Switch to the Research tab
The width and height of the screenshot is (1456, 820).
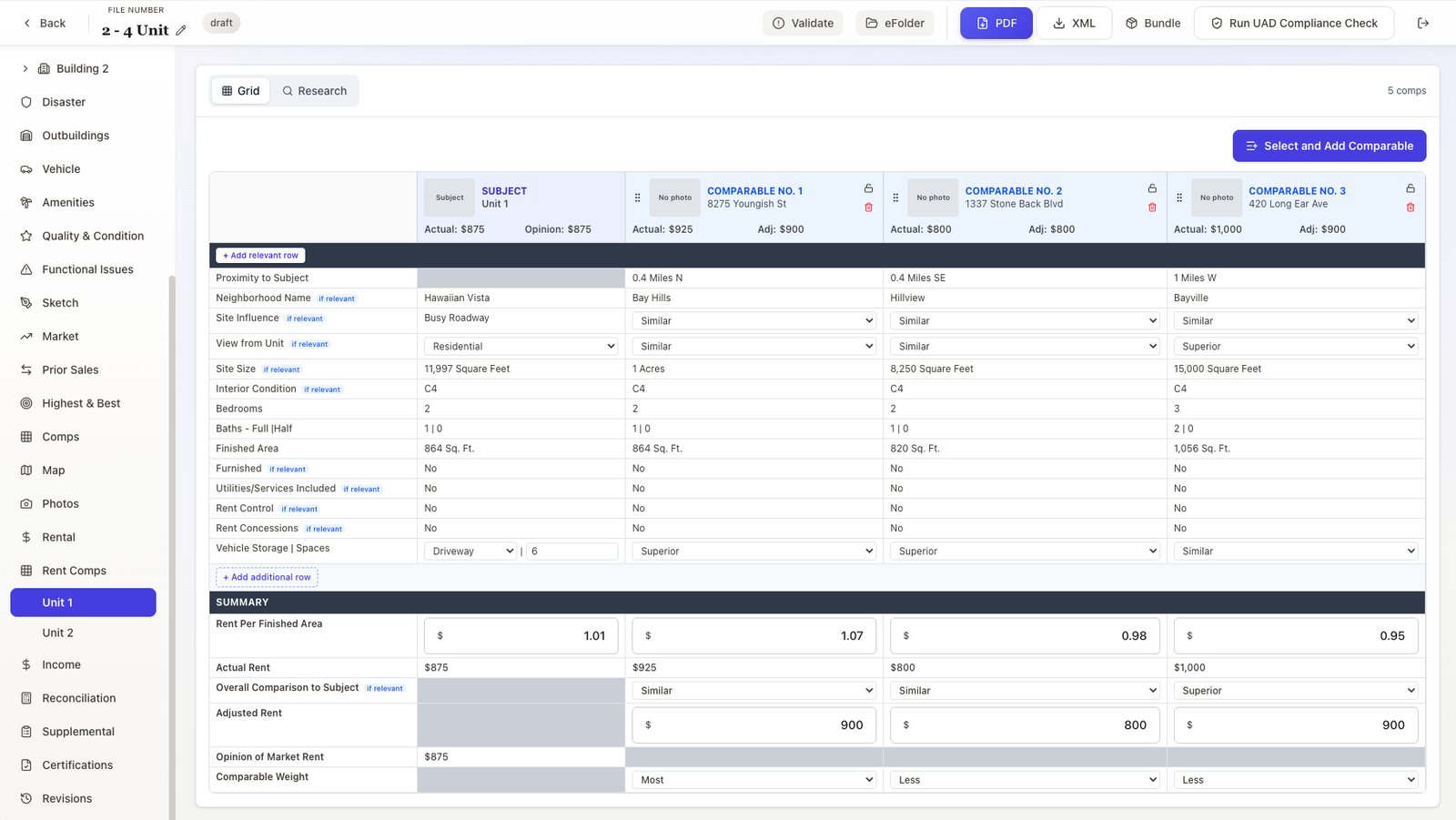pos(314,91)
